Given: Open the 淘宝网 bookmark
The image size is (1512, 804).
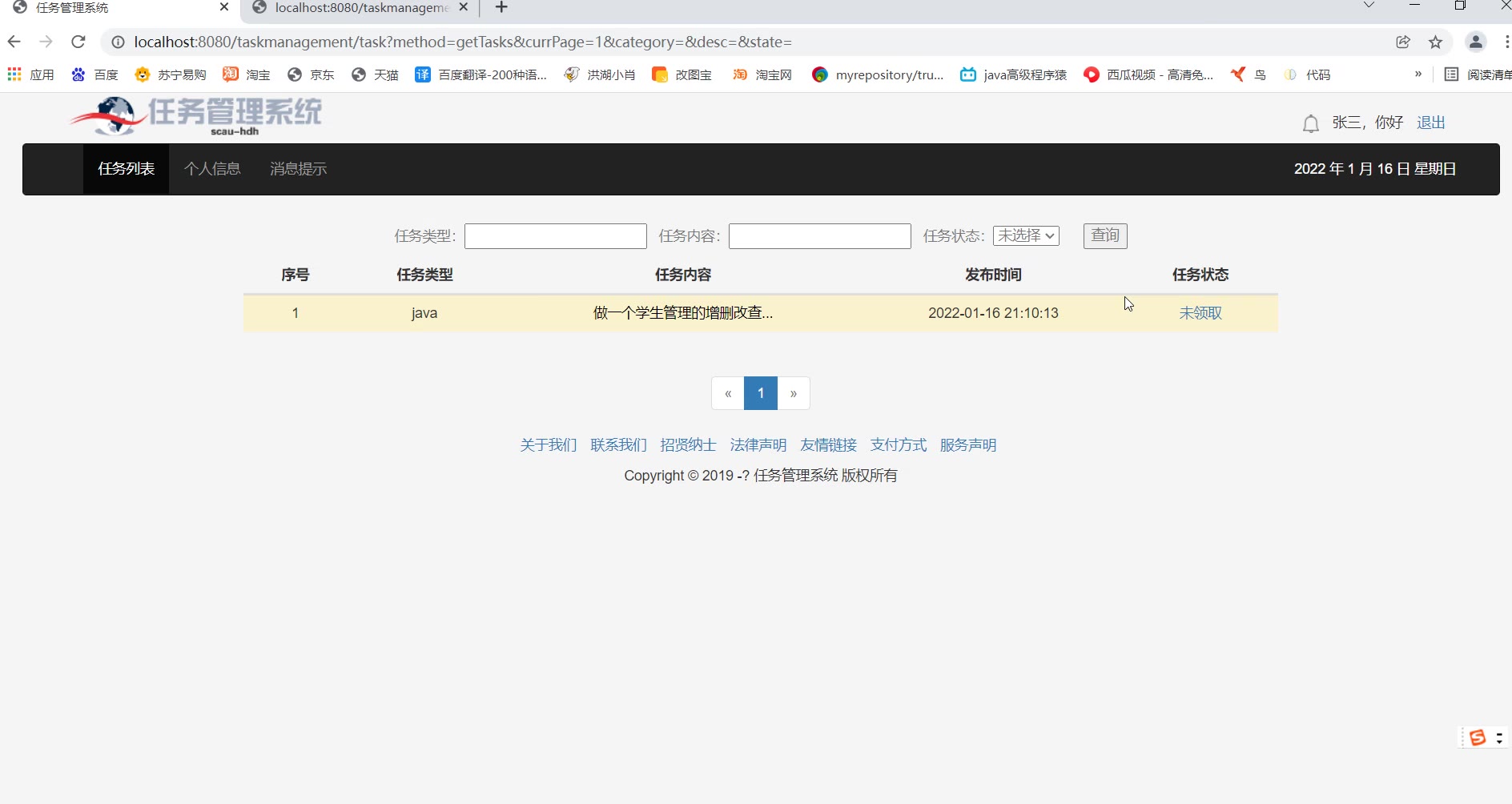Looking at the screenshot, I should coord(762,74).
